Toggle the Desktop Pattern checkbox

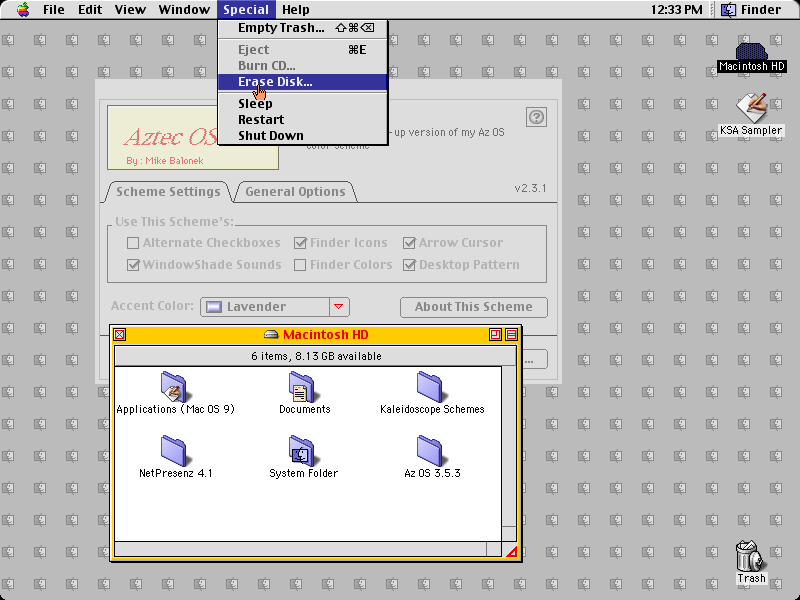409,265
